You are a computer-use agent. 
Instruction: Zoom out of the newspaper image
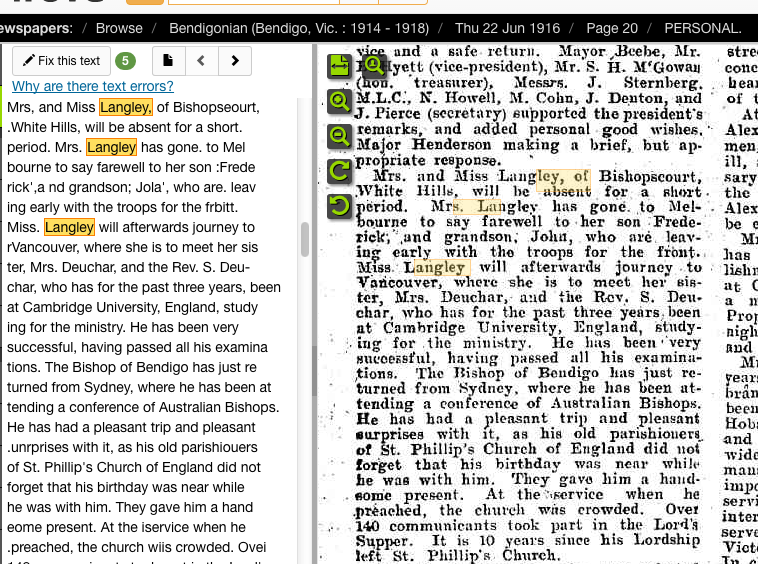click(x=339, y=137)
